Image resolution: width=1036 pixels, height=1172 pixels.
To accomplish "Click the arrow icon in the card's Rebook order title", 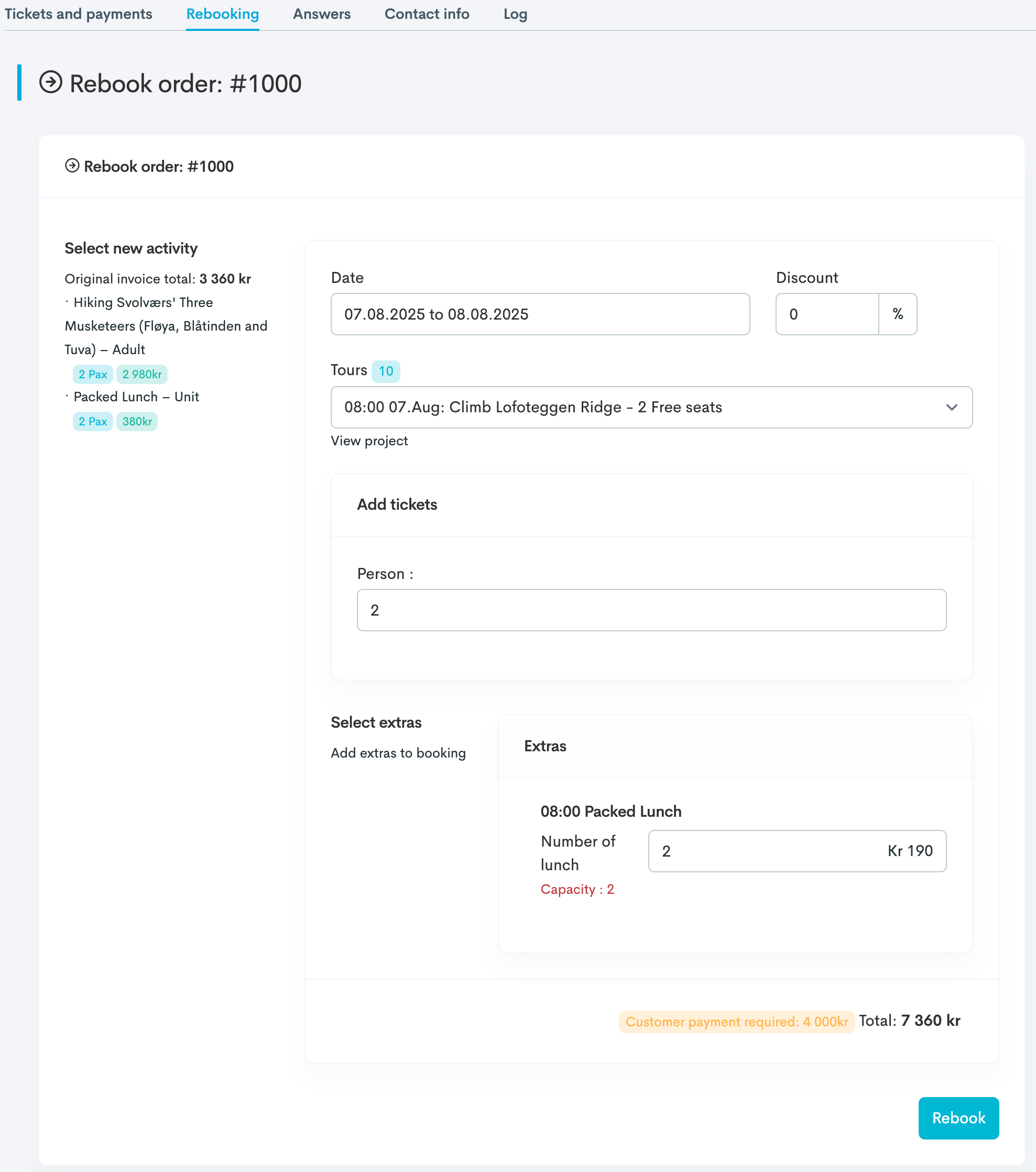I will coord(71,166).
